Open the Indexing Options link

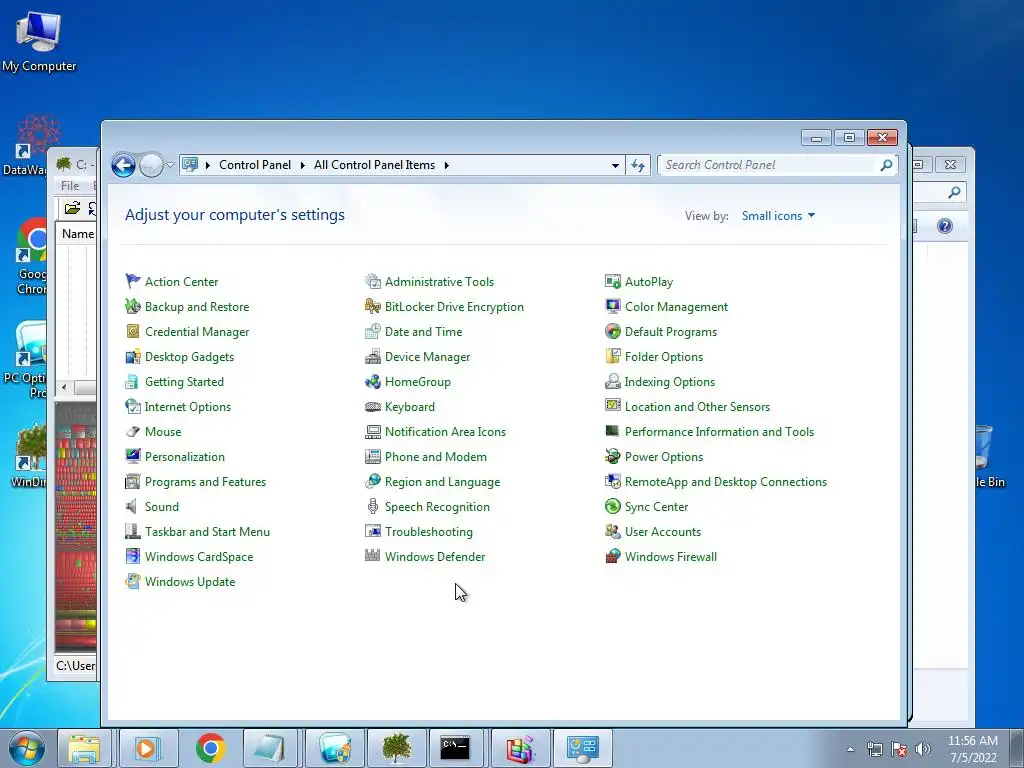coord(669,382)
